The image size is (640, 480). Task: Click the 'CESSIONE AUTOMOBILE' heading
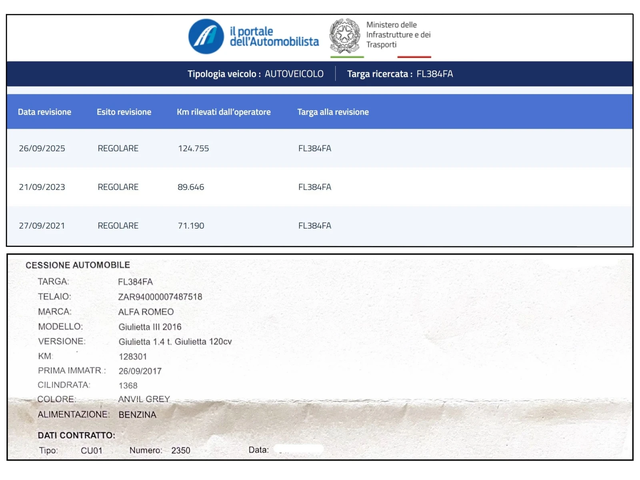(x=77, y=265)
